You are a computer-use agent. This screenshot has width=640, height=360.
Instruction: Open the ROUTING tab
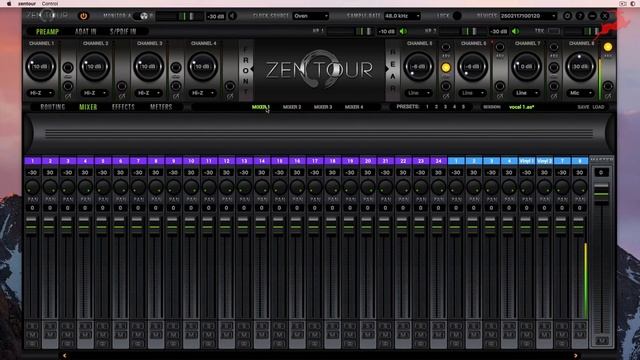(x=53, y=107)
